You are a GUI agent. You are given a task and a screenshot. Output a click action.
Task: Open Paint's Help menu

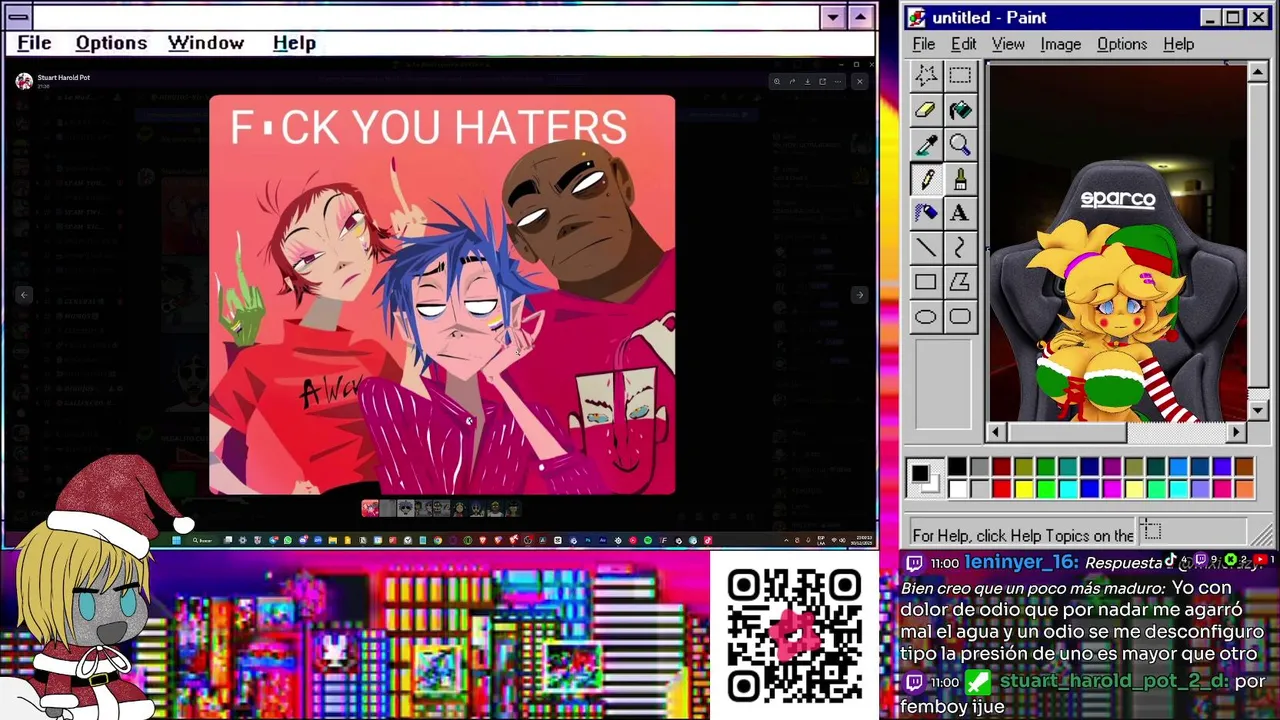click(1179, 44)
